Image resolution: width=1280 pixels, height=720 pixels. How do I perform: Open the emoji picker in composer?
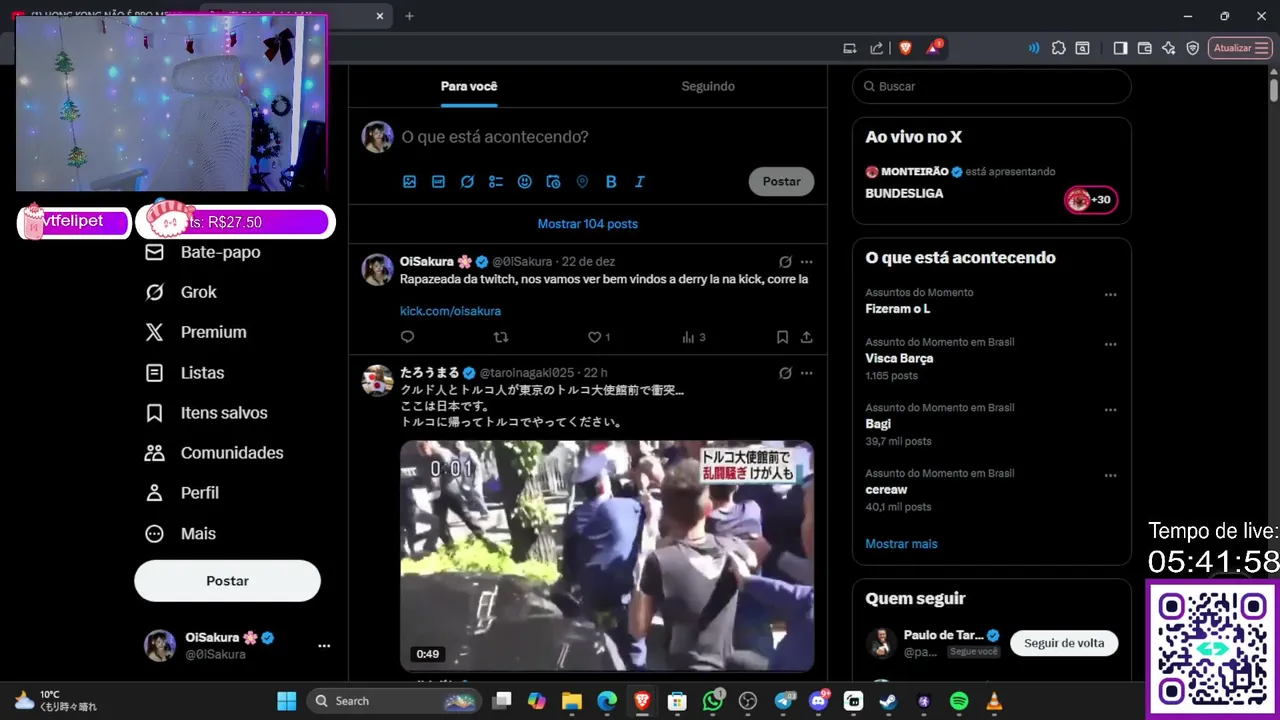525,182
